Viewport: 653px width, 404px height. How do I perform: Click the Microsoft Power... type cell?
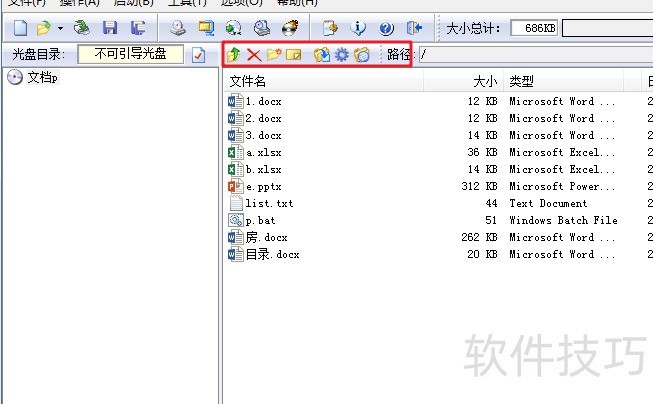[x=562, y=187]
